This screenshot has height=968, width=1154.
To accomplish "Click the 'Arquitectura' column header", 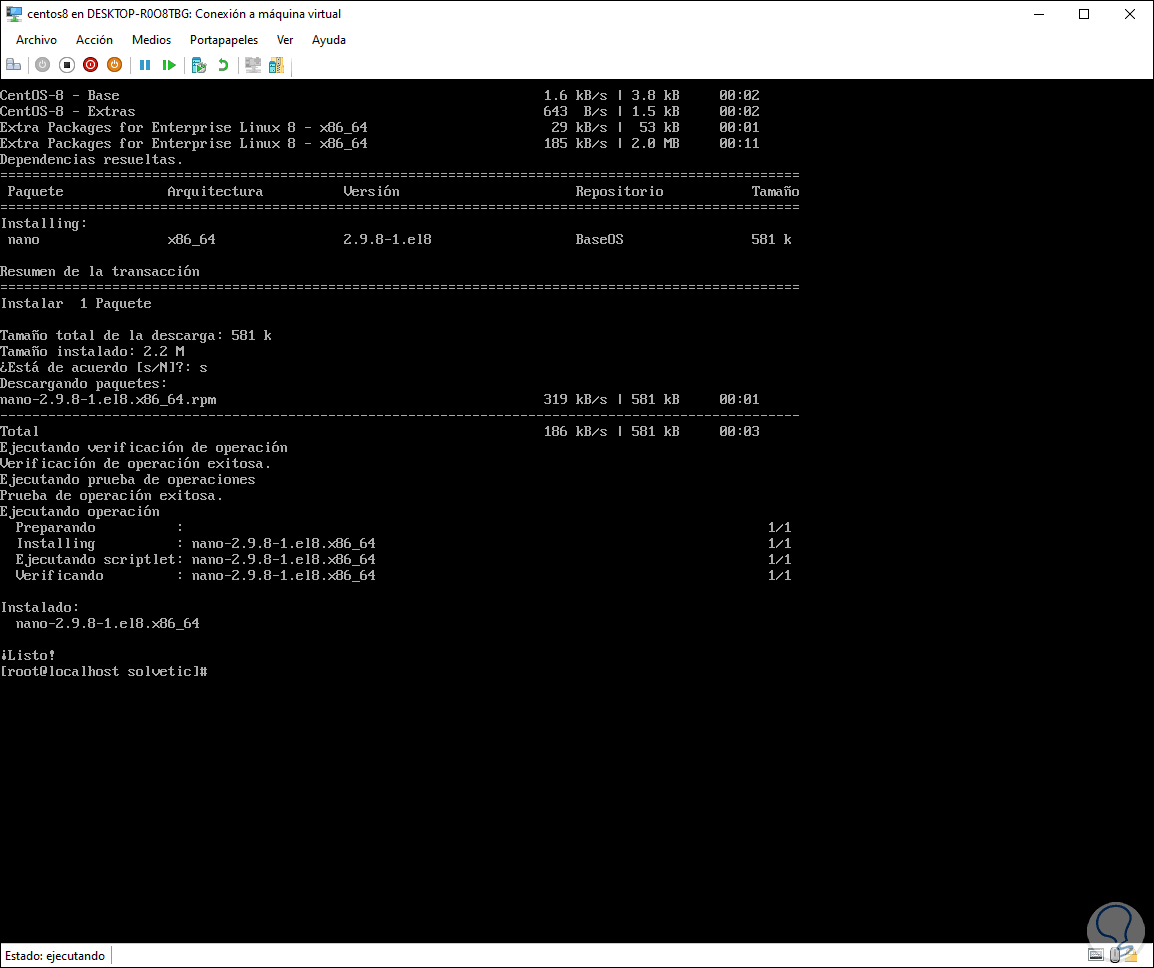I will (x=215, y=191).
